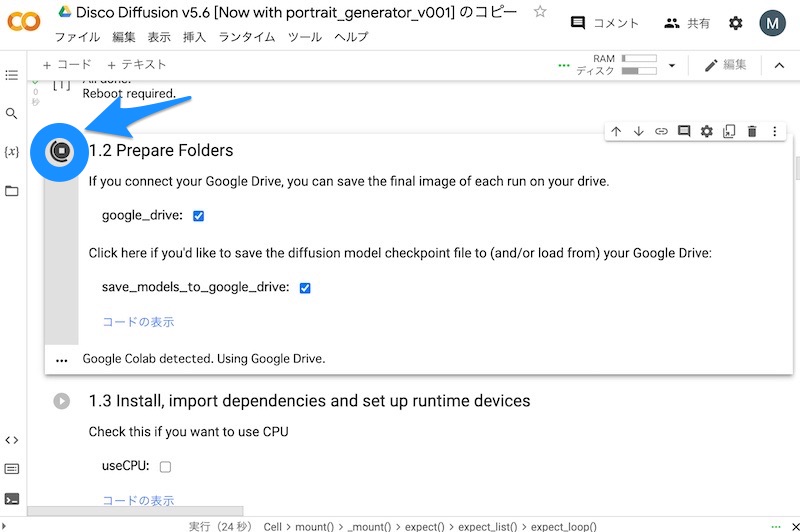
Task: Open the table of contents panel
Action: 11,75
